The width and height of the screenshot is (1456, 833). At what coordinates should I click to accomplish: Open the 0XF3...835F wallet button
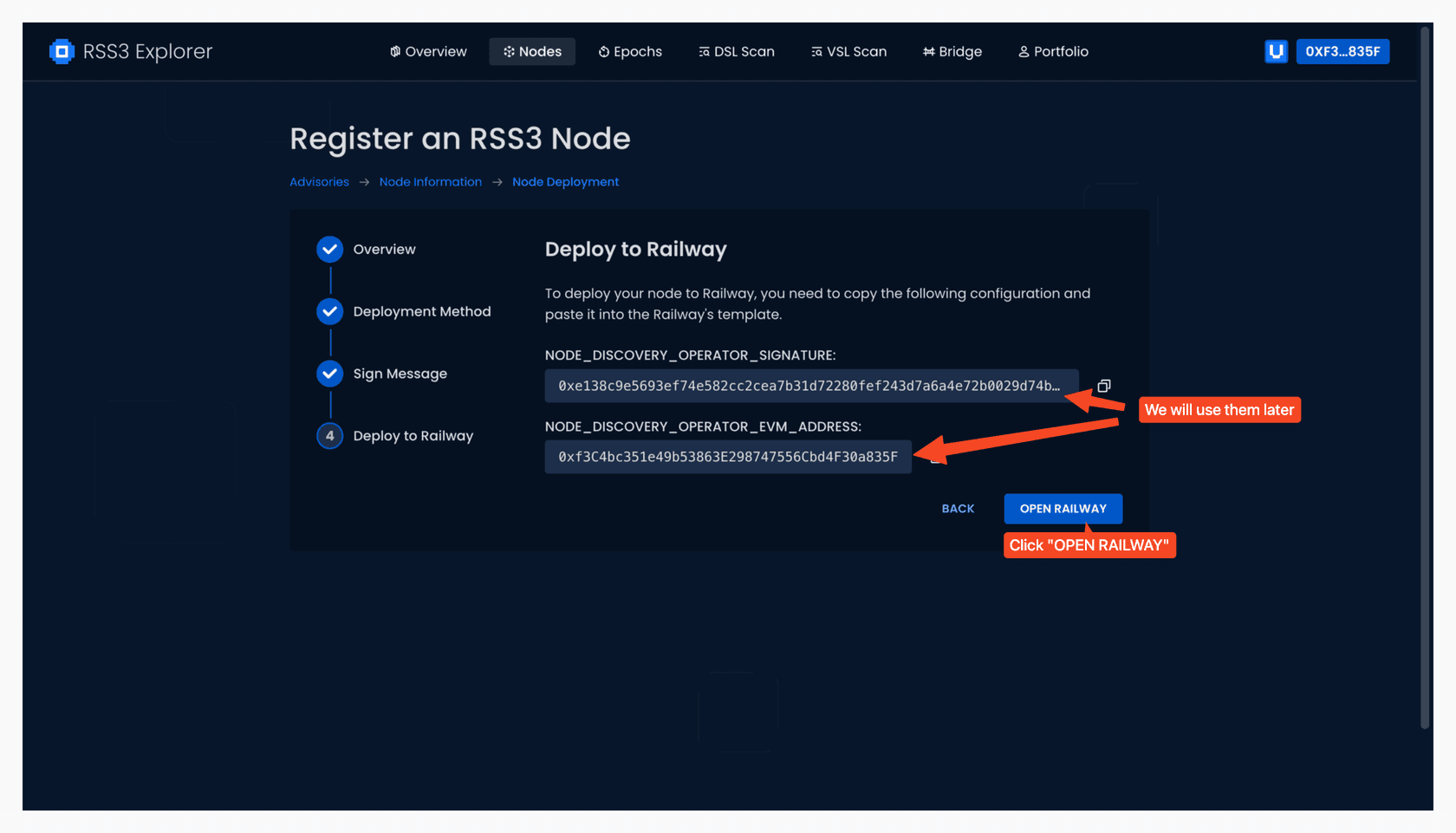[x=1342, y=51]
